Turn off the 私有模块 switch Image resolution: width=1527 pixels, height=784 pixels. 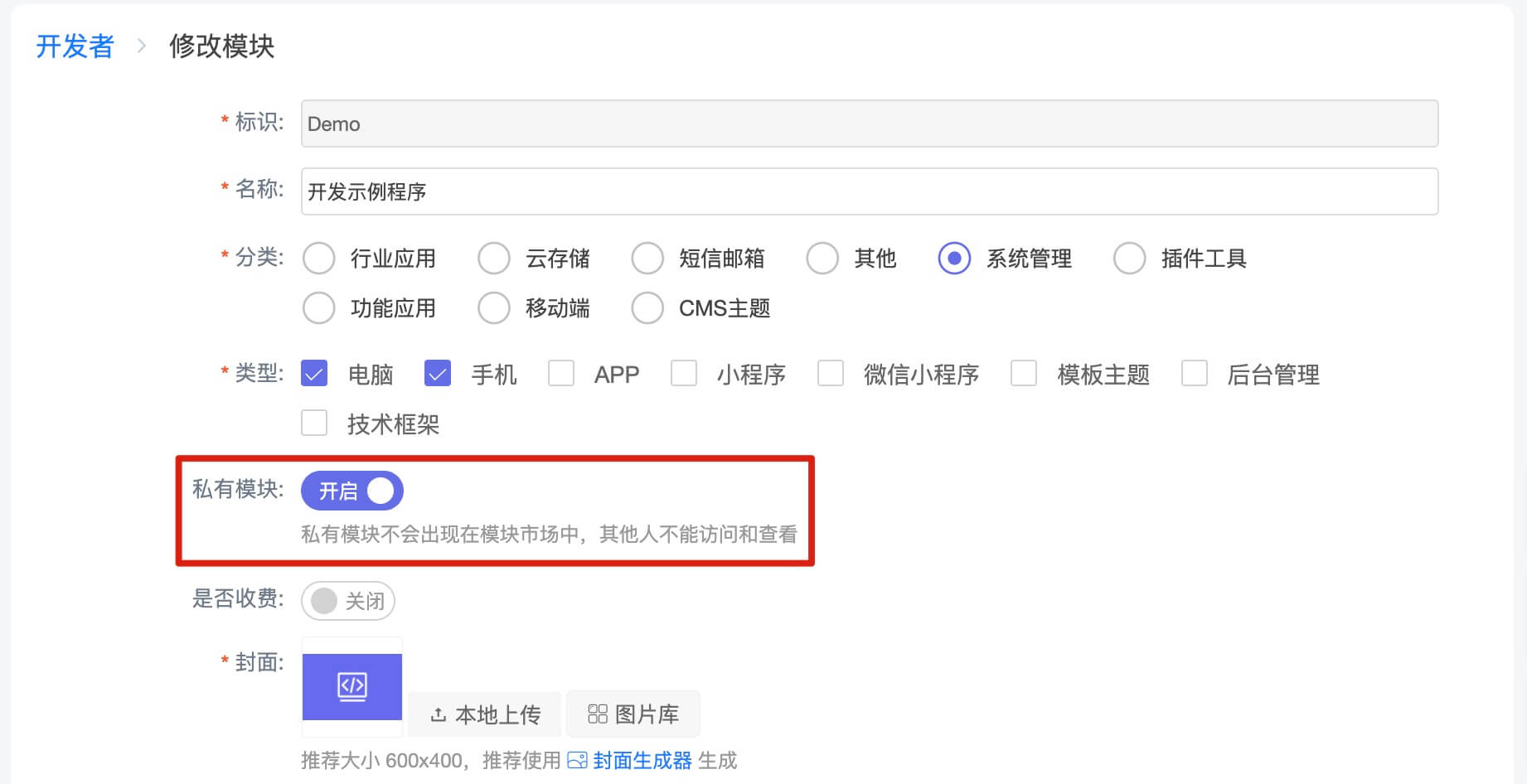pos(352,491)
